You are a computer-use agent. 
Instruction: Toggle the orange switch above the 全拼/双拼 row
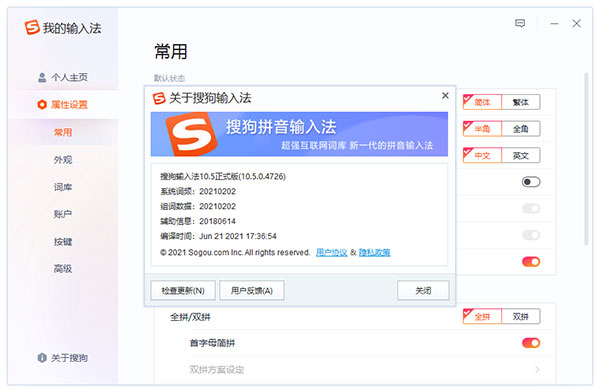[531, 262]
